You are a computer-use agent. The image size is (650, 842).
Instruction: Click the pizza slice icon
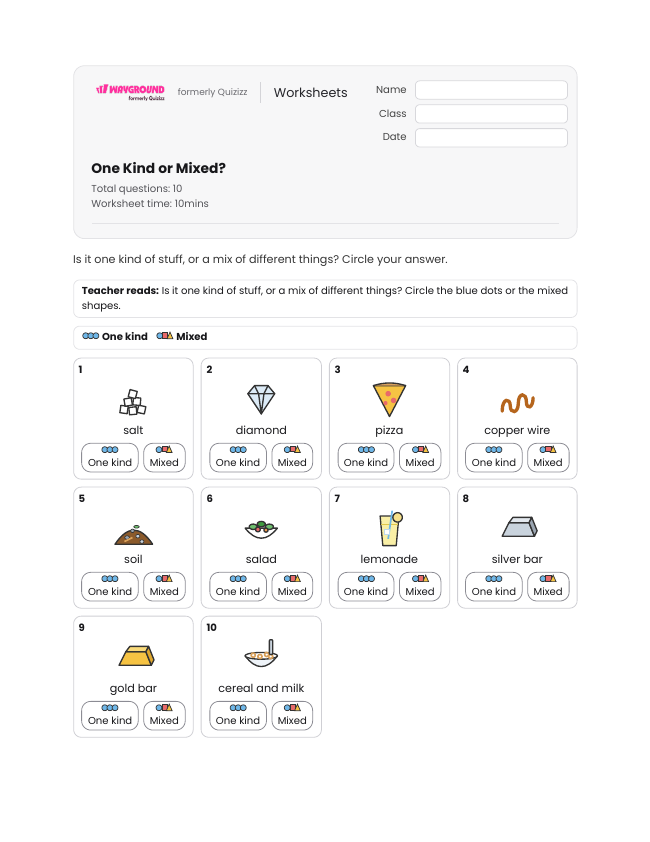pos(389,400)
